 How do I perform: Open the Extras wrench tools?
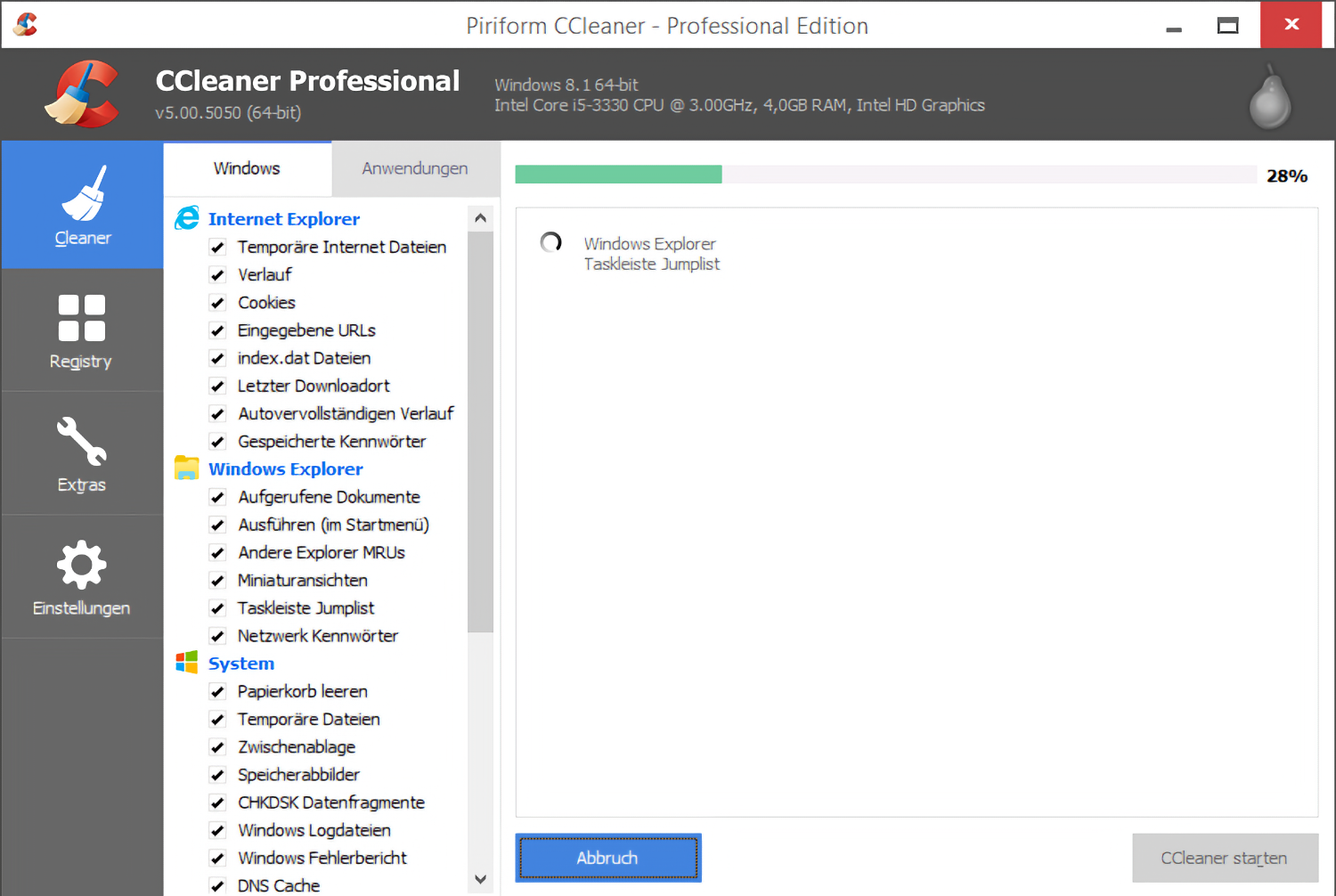pos(82,453)
